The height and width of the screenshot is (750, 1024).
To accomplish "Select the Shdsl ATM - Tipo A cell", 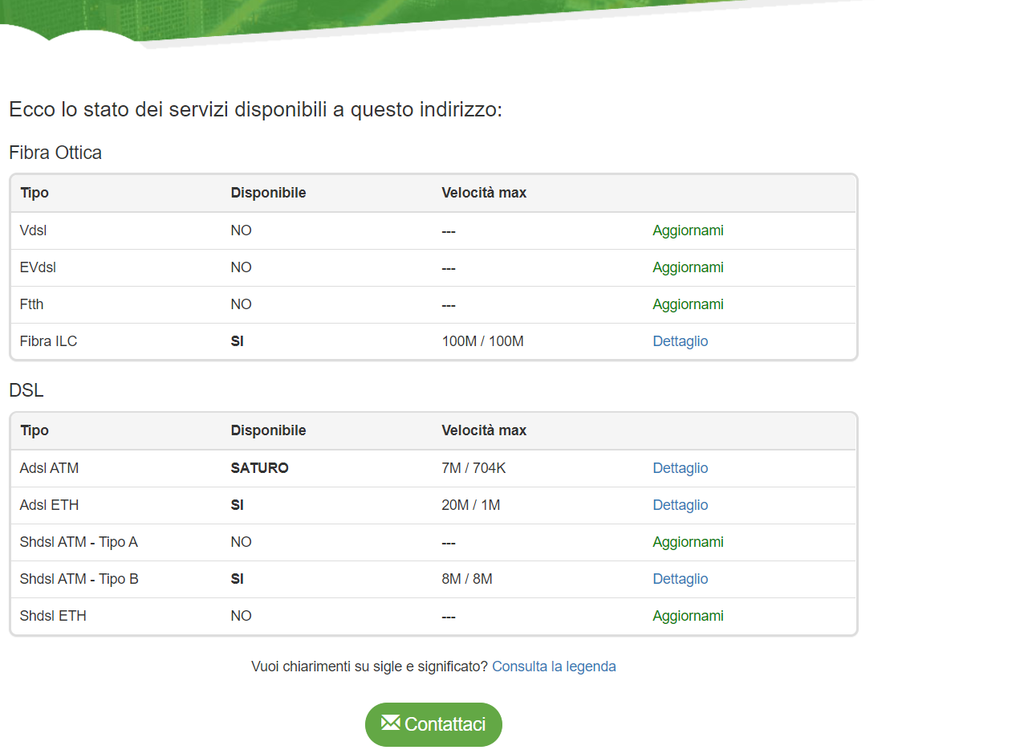I will coord(78,542).
